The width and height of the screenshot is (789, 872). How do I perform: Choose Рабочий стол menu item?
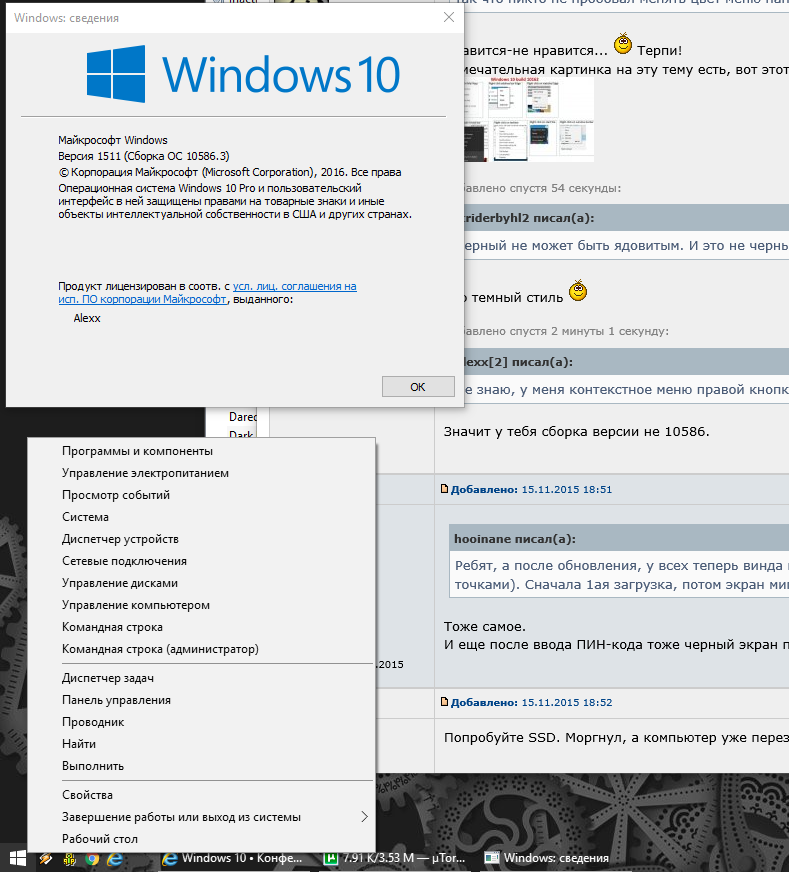[x=201, y=839]
